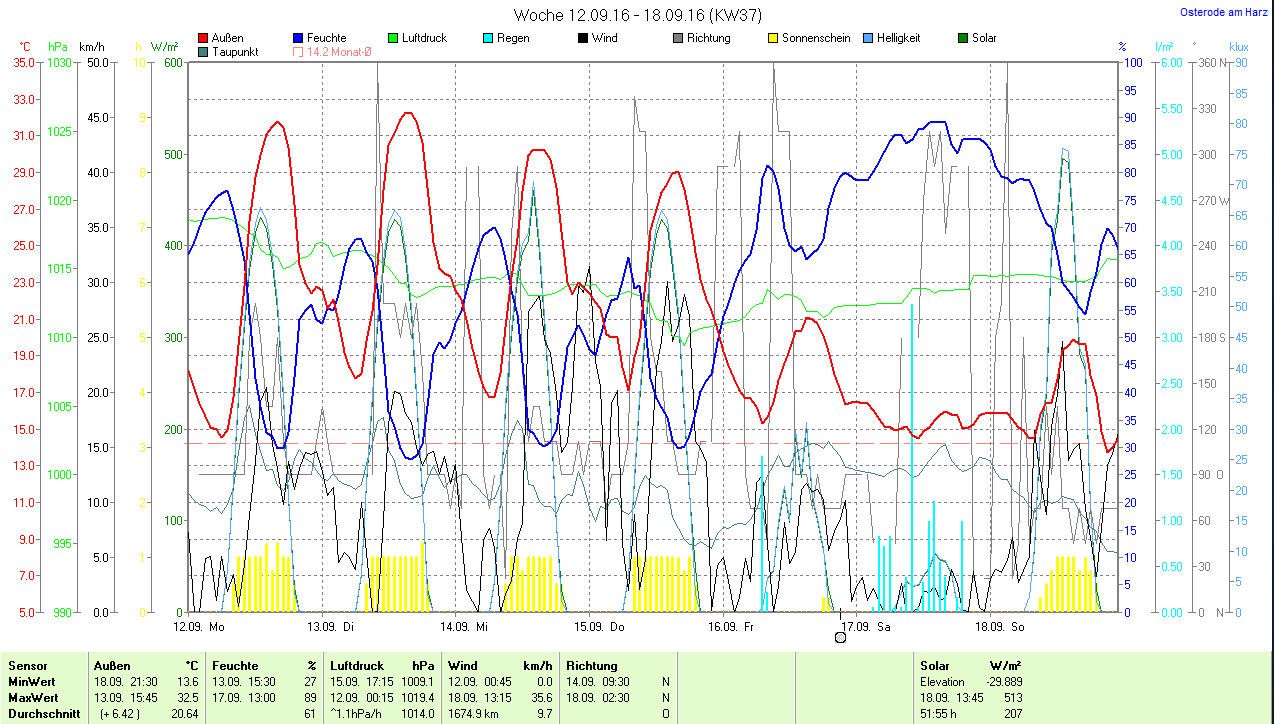Screen dimensions: 1274x724
Task: Click the chart title Woche 12.09.16 - 18.09.16
Action: pos(636,15)
